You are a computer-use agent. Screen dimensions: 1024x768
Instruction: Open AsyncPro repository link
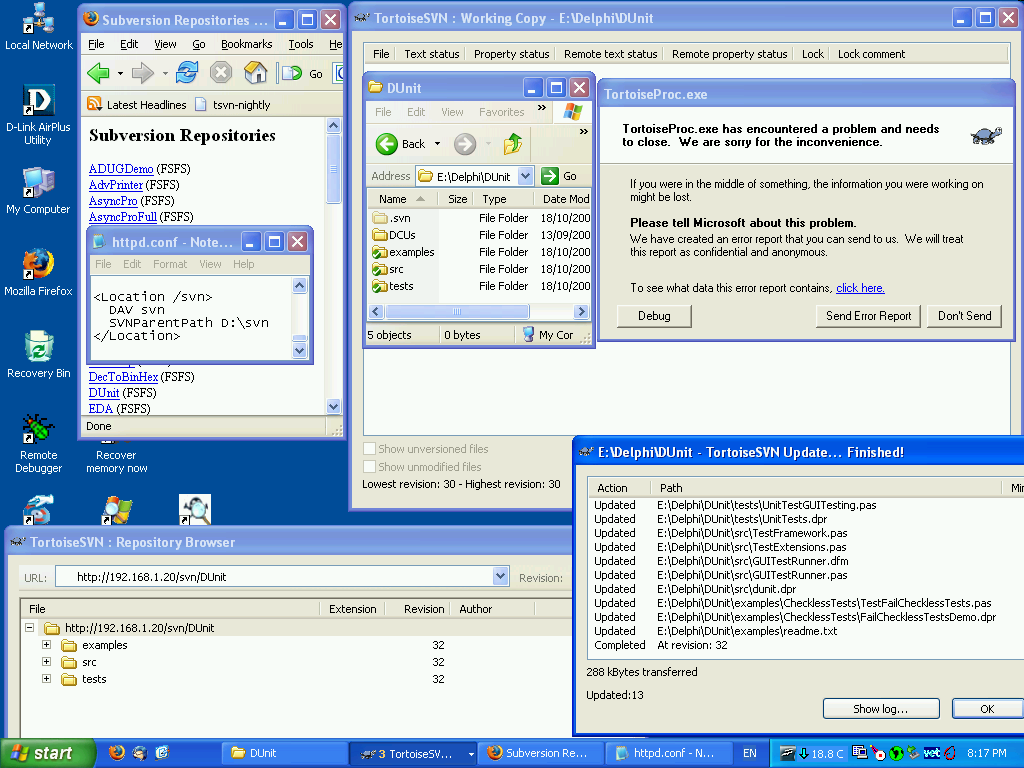pyautogui.click(x=113, y=200)
